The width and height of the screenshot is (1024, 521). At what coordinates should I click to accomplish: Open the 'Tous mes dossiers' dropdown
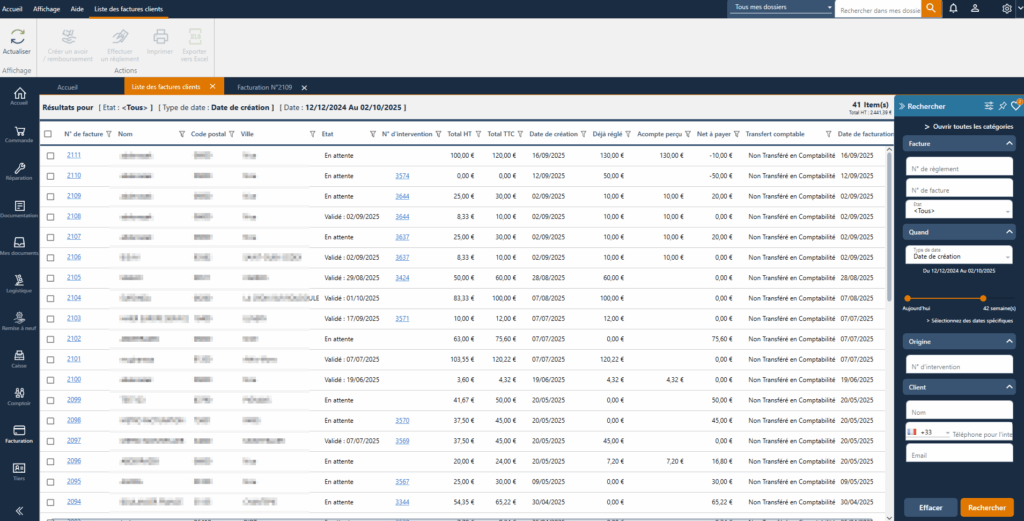tap(780, 8)
